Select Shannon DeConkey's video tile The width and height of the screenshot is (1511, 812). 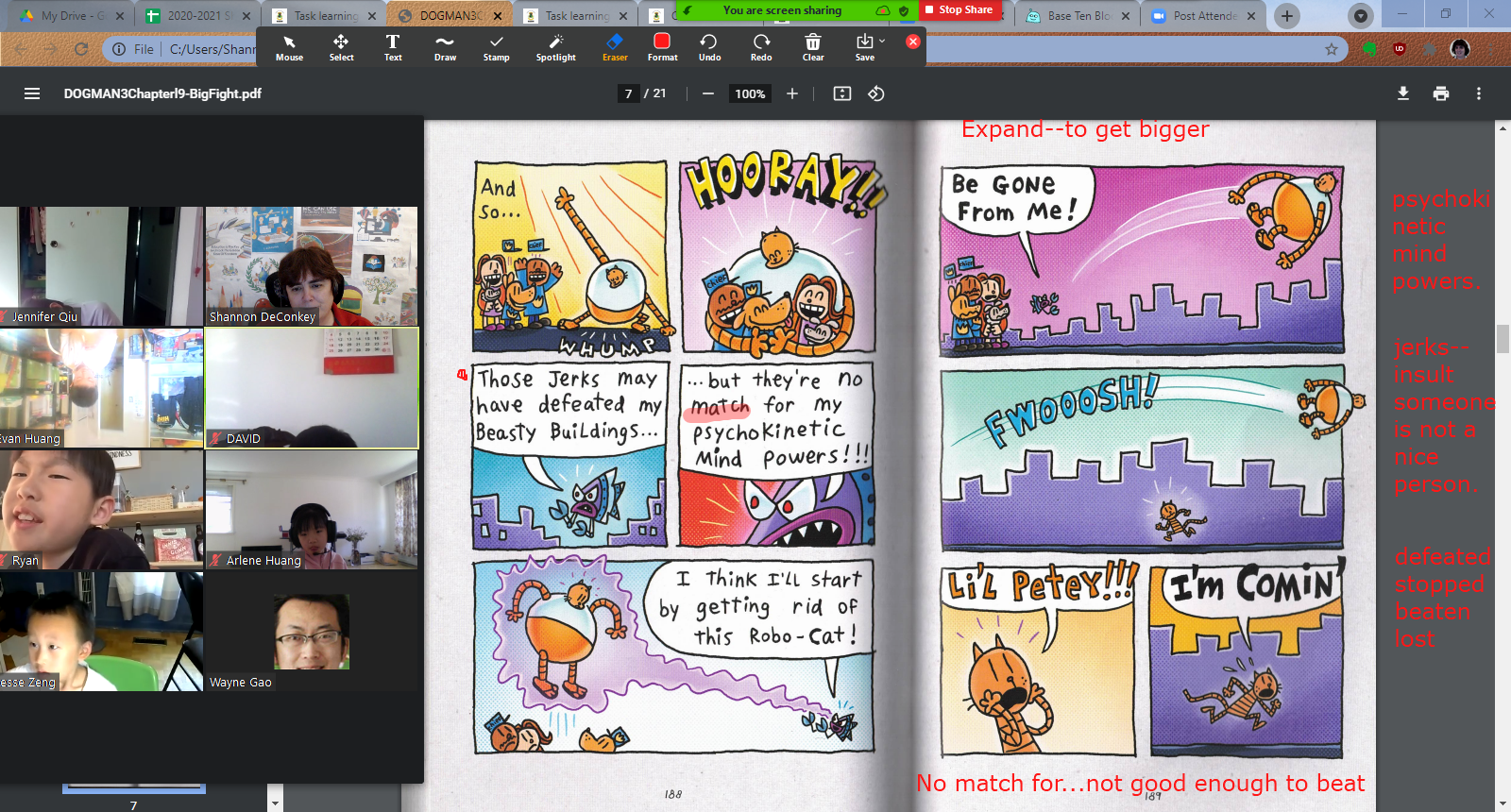click(x=312, y=266)
